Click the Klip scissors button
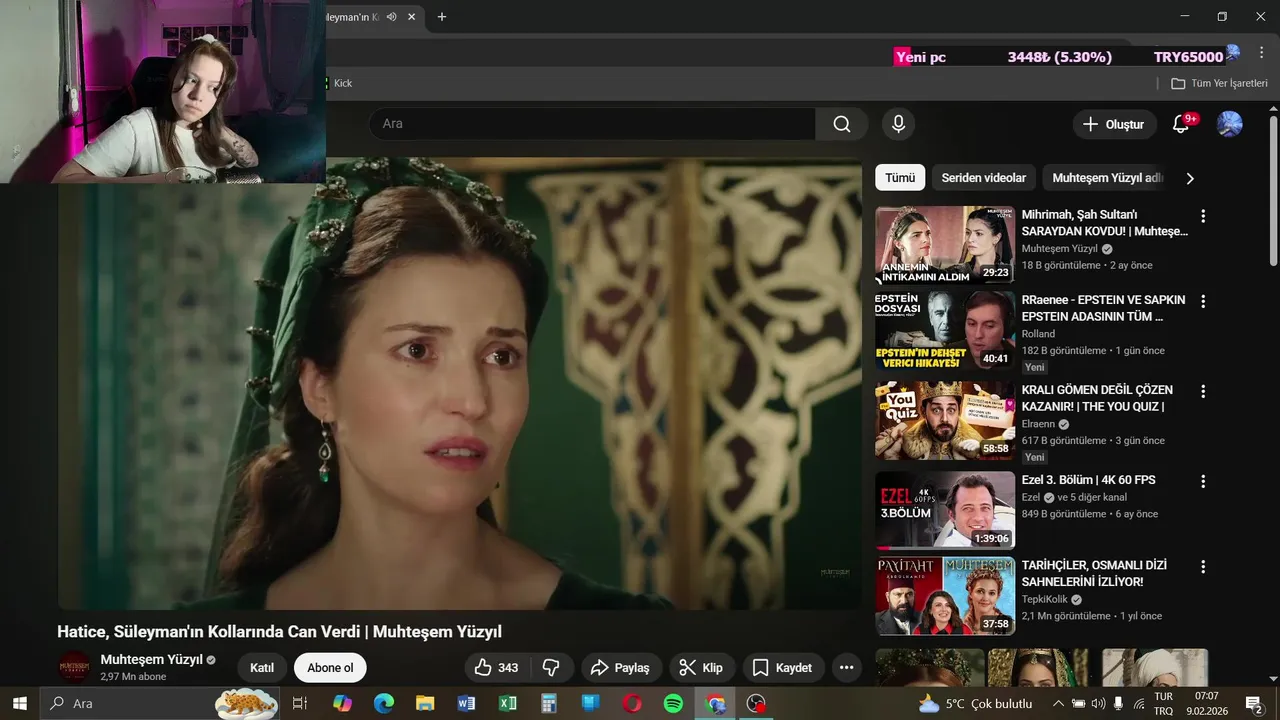The width and height of the screenshot is (1280, 720). (701, 667)
